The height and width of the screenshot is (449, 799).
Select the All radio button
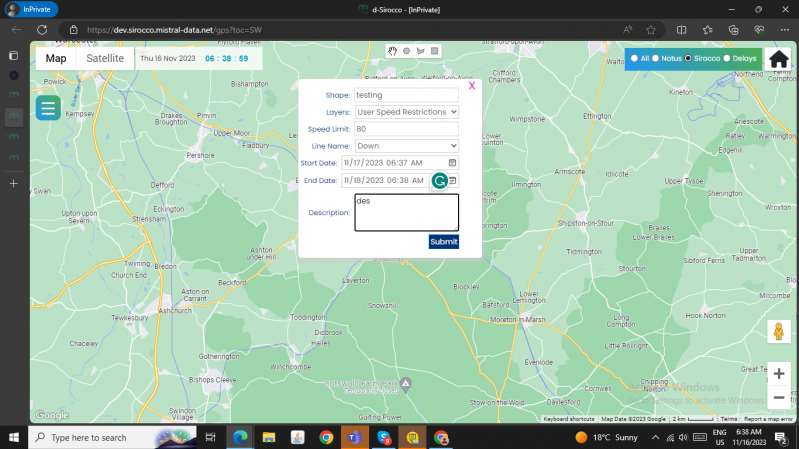634,59
